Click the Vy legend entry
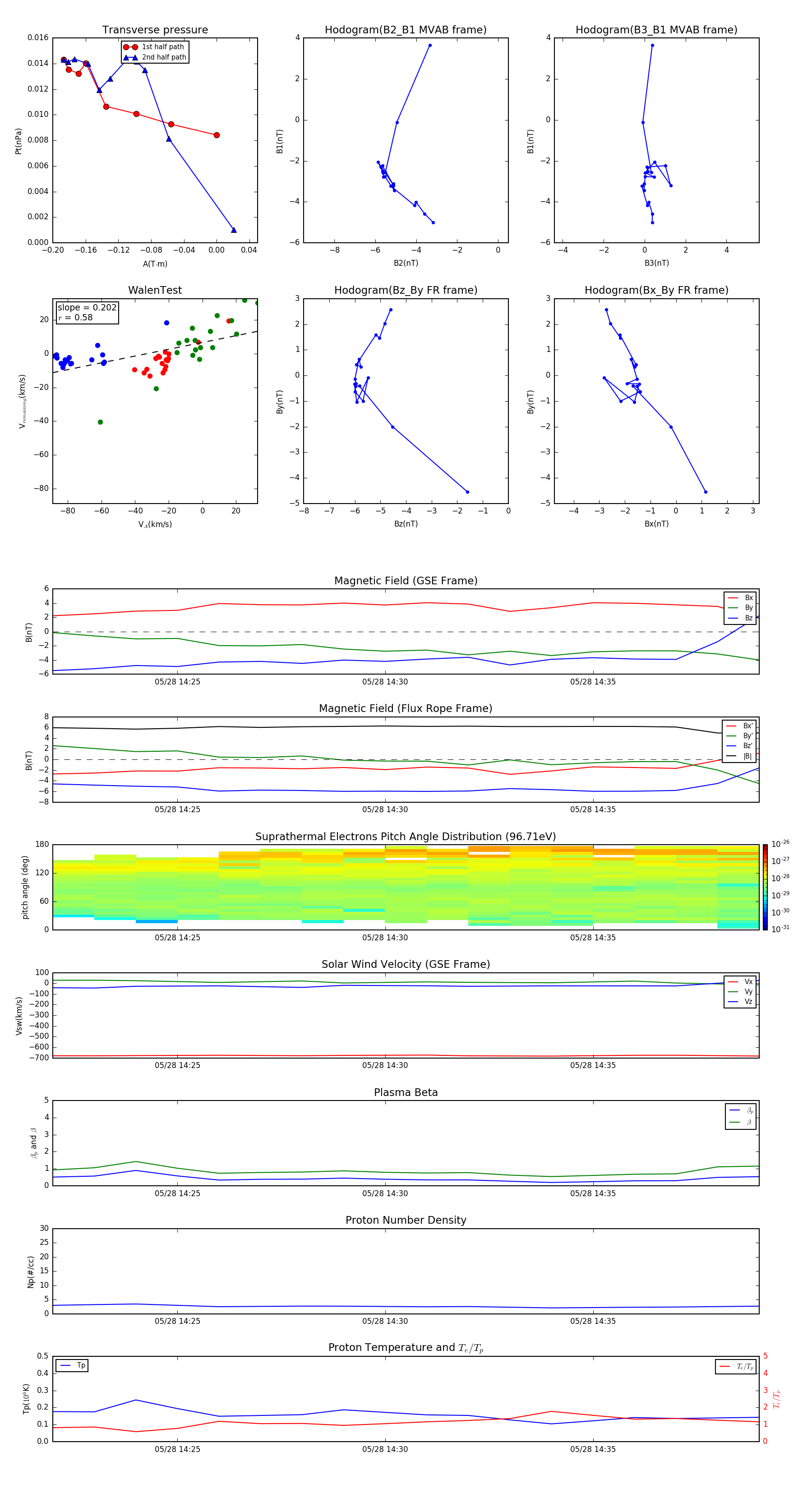 click(x=740, y=991)
